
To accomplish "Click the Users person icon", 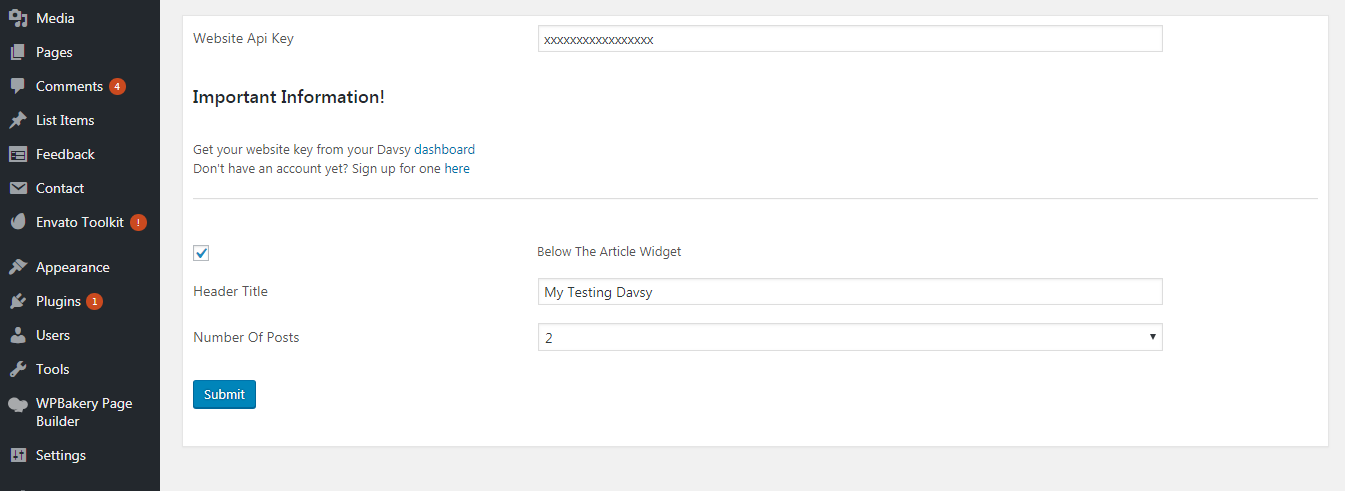I will click(x=17, y=335).
